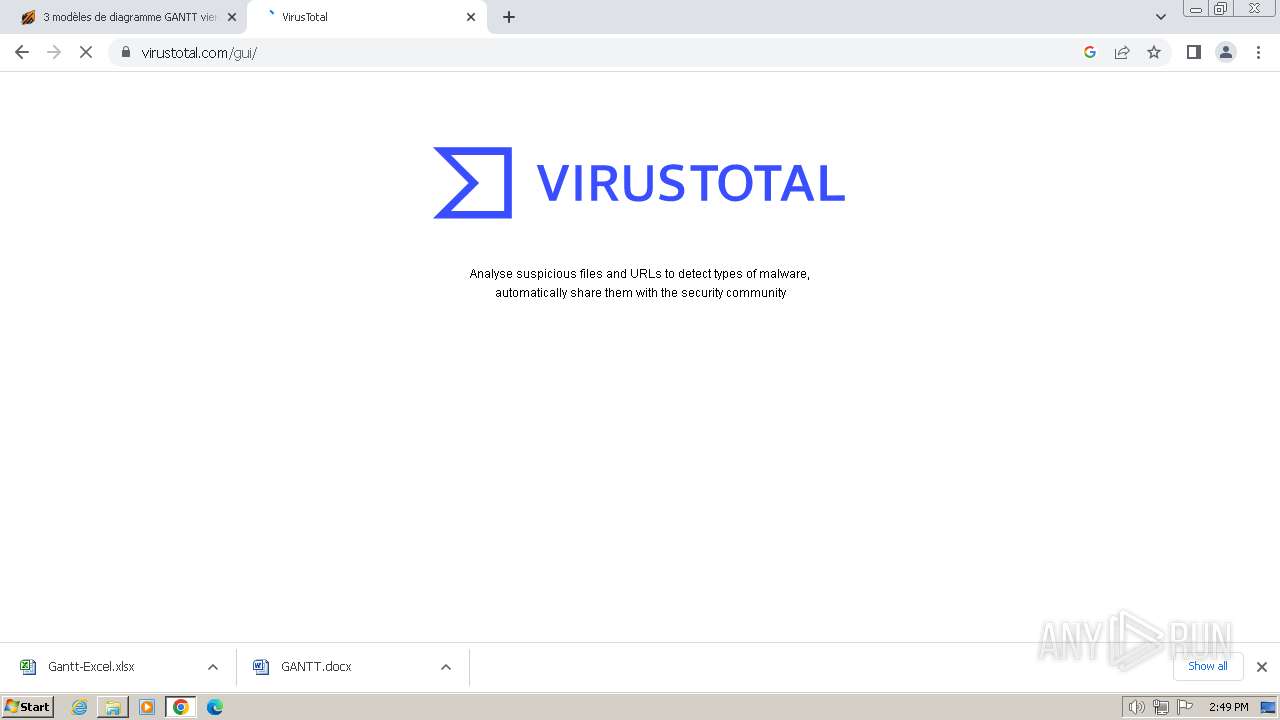Image resolution: width=1280 pixels, height=720 pixels.
Task: Go back to the previous page
Action: tap(22, 52)
